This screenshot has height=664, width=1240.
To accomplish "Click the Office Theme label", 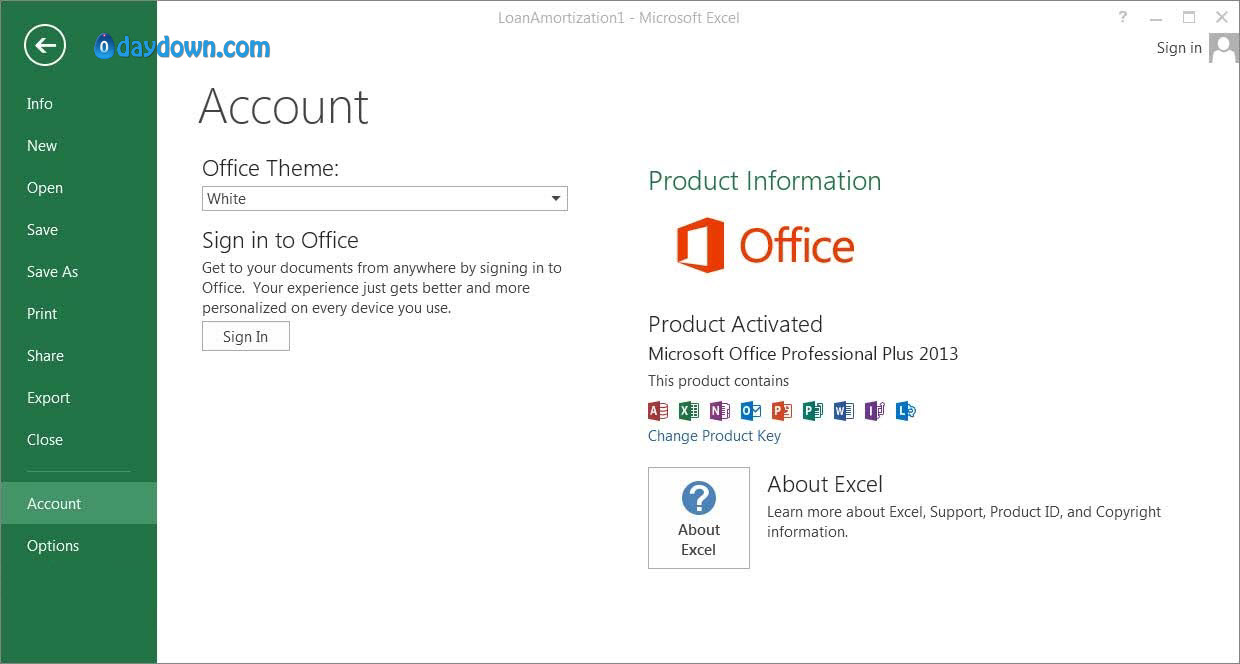I will [x=270, y=168].
